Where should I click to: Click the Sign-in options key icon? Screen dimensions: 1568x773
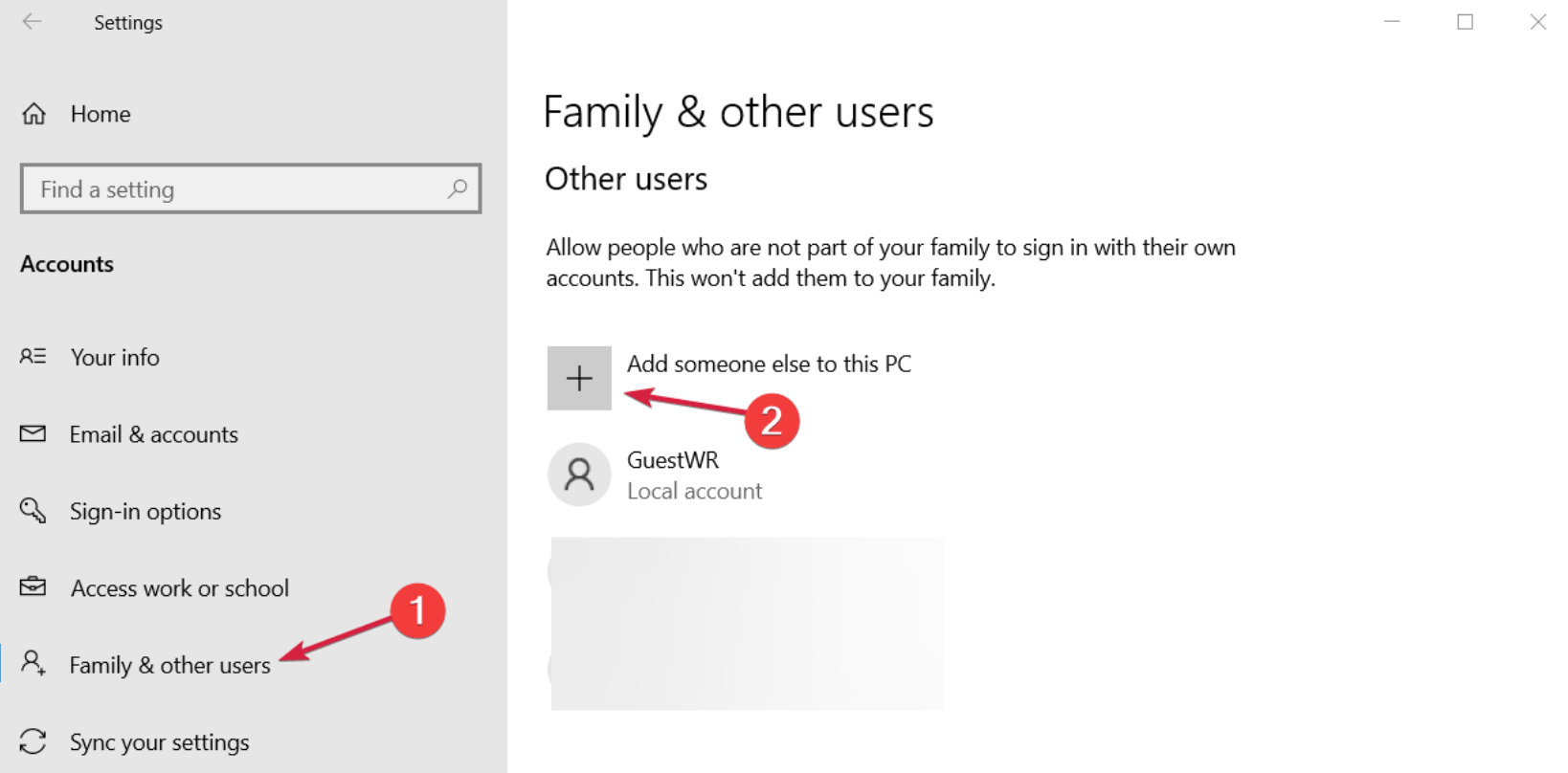[x=34, y=510]
